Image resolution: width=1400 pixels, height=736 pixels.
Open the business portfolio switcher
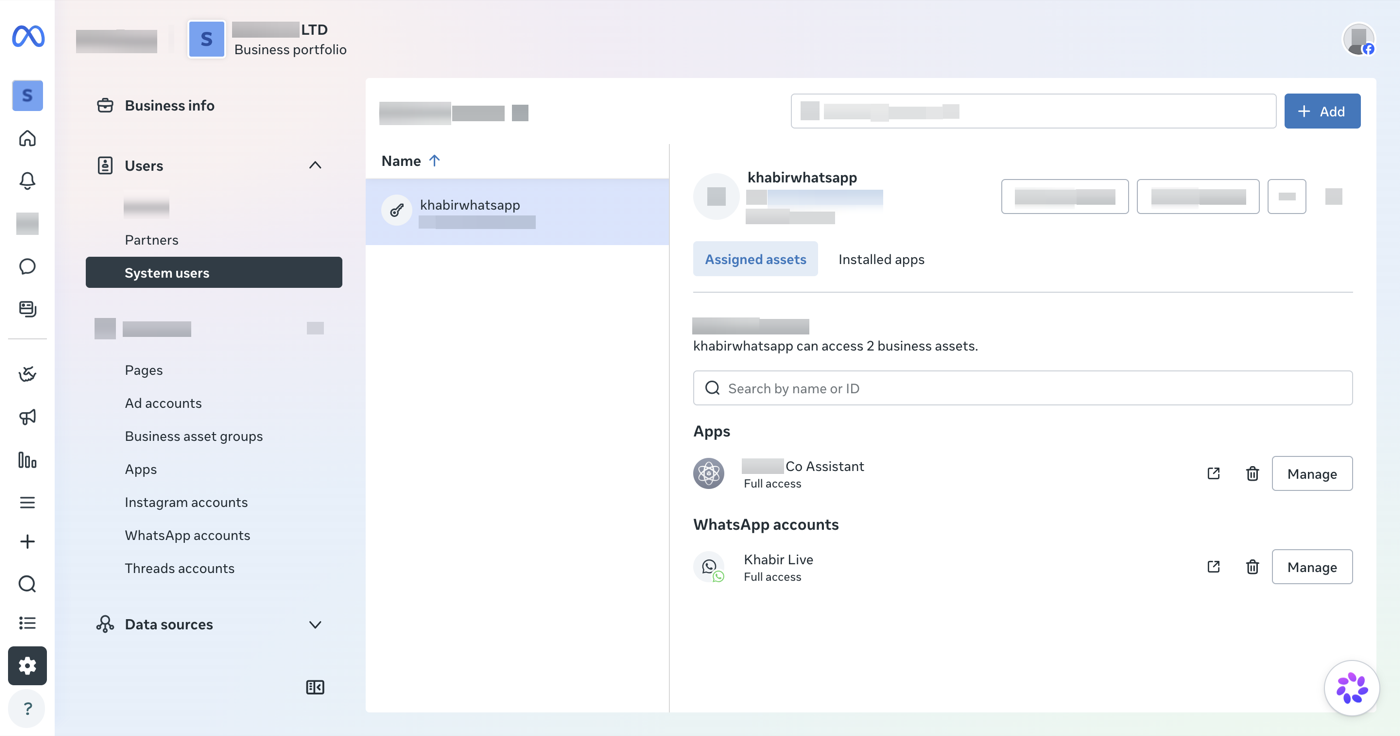[x=268, y=39]
